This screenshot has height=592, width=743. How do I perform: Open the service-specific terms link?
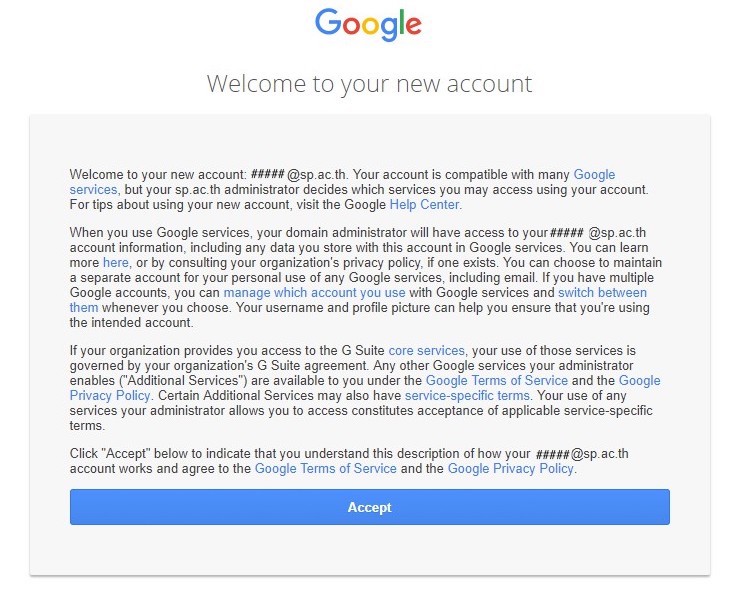pos(467,395)
